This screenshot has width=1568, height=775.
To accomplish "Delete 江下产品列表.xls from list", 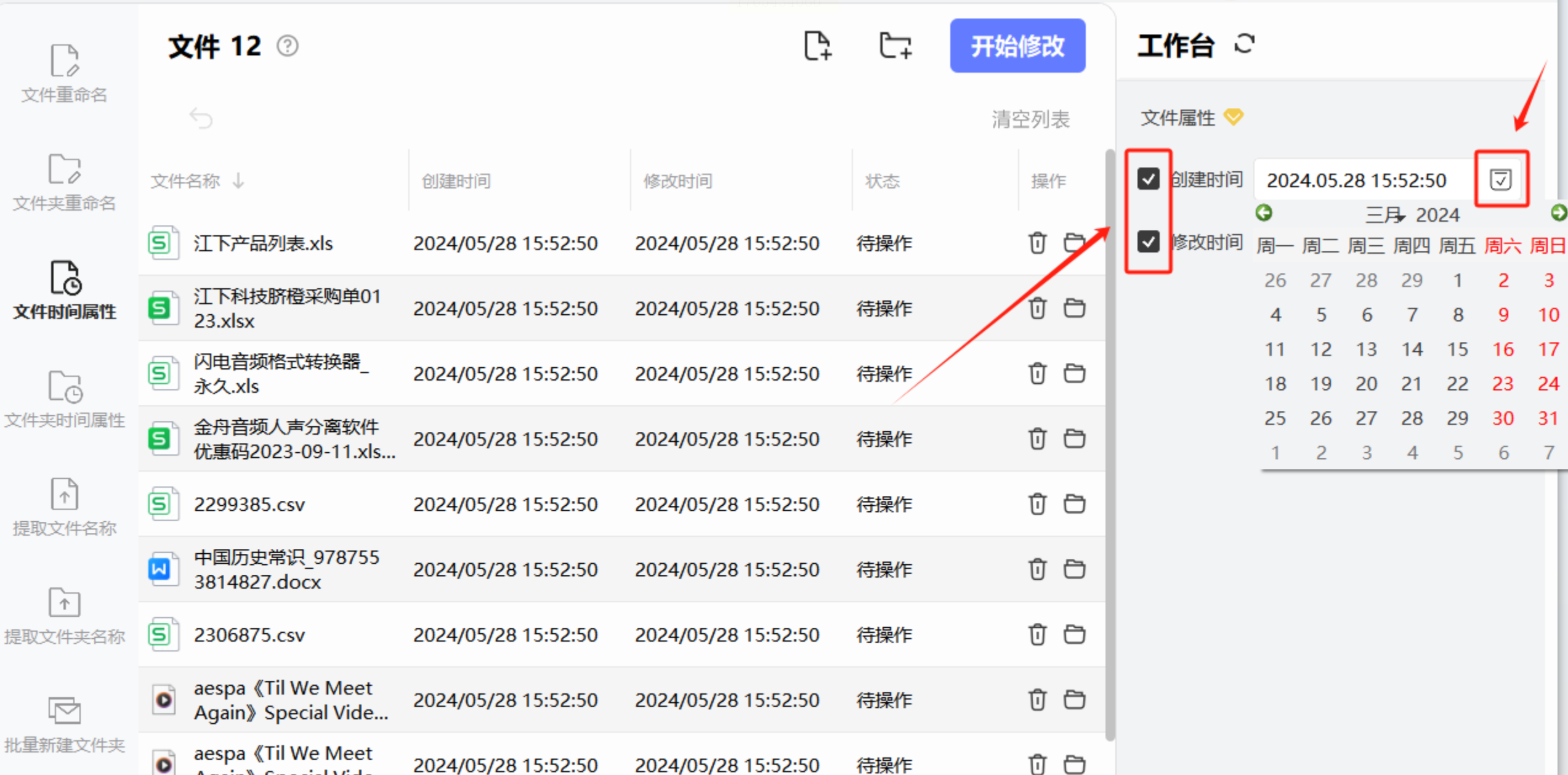I will coord(1037,243).
